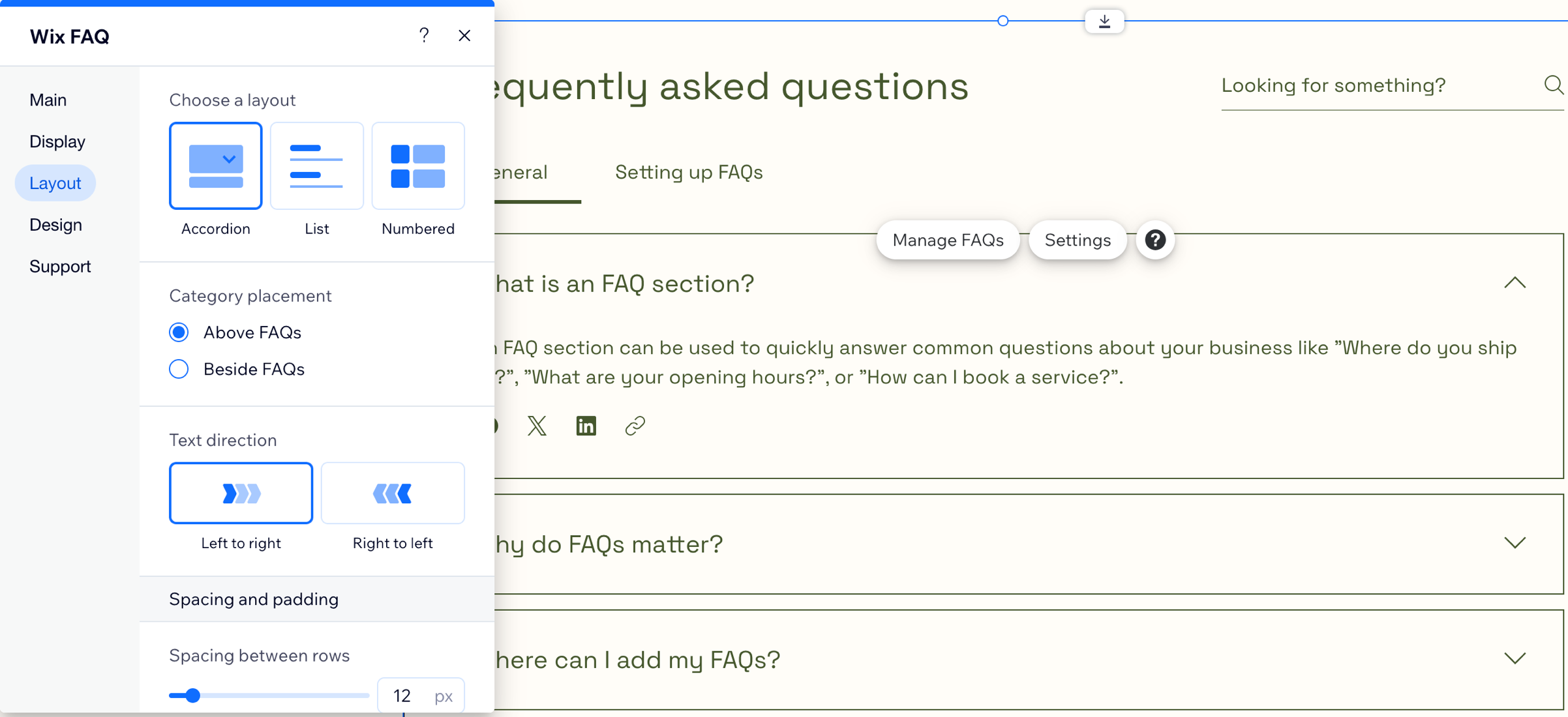The width and height of the screenshot is (1568, 717).
Task: Pick the Numbered layout icon
Action: tap(417, 166)
